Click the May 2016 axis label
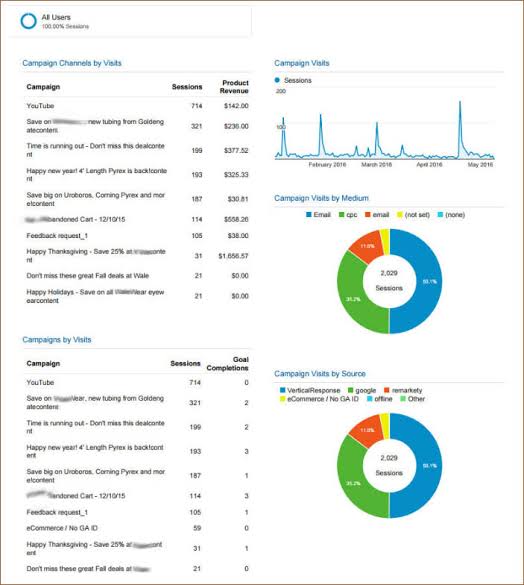The image size is (524, 585). tap(480, 165)
